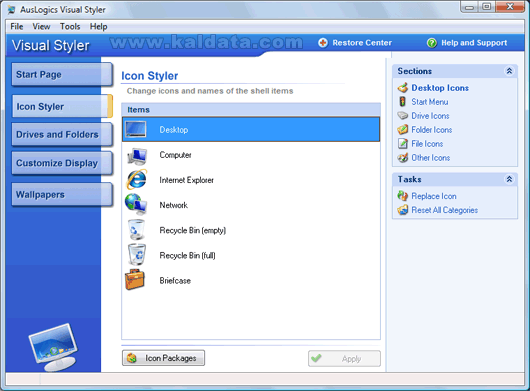Click the Briefcase icon
This screenshot has width=530, height=391.
(x=135, y=280)
